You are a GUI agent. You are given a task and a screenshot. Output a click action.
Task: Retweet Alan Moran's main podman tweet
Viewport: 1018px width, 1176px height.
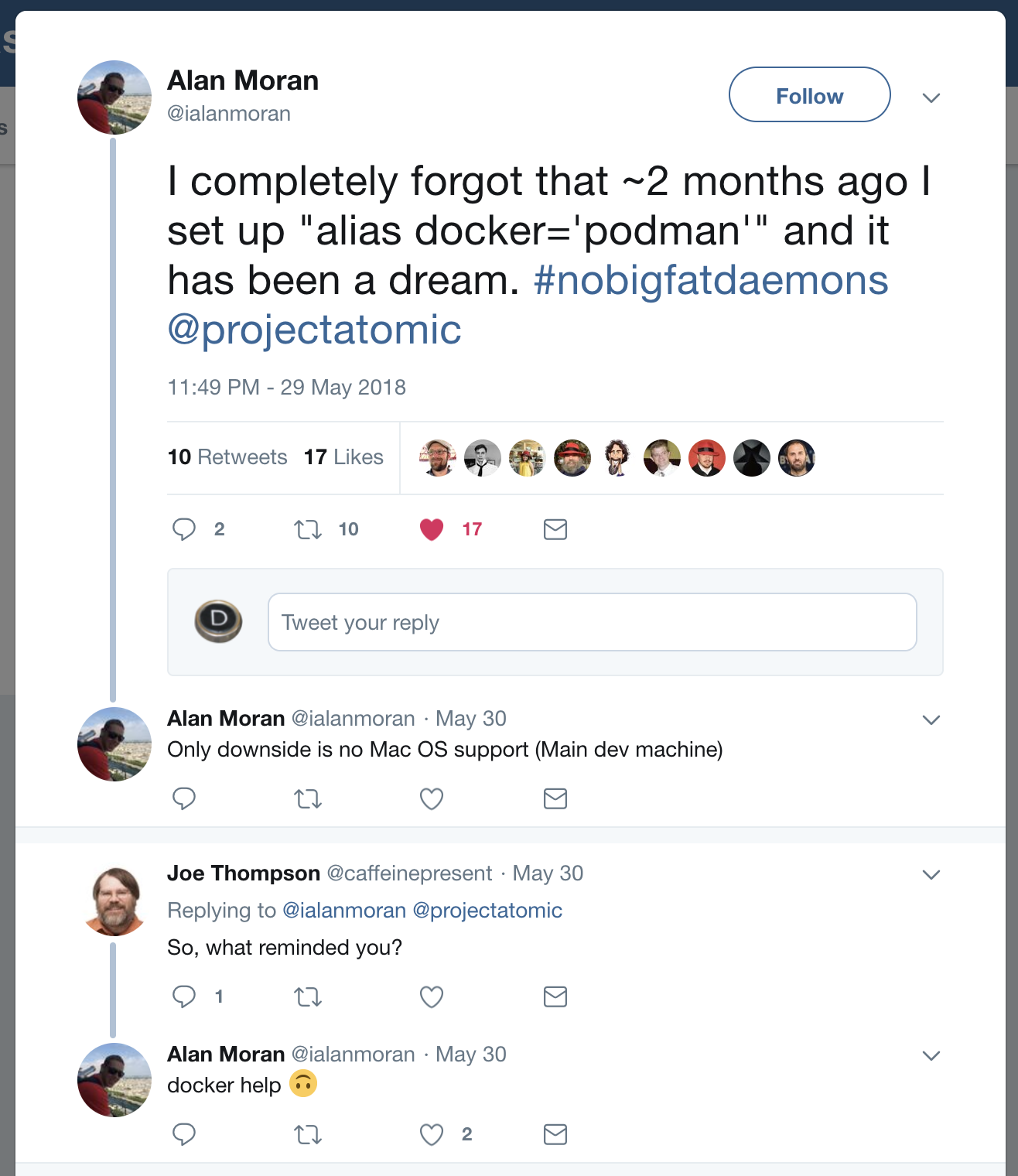click(308, 529)
